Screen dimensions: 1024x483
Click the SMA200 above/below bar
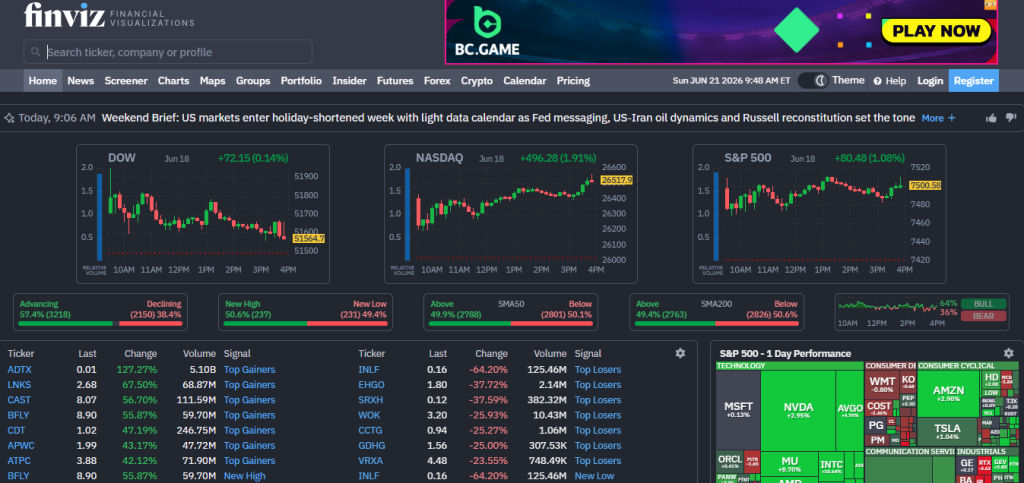point(716,312)
